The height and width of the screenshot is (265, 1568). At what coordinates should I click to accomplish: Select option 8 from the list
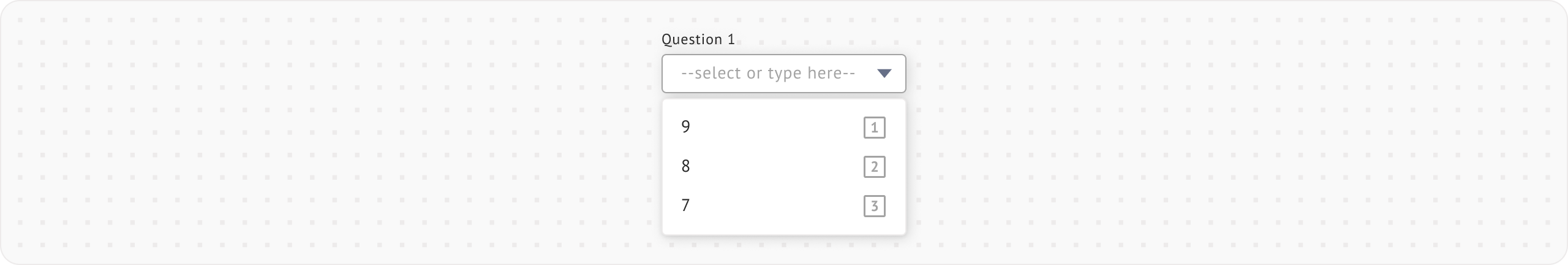(686, 166)
